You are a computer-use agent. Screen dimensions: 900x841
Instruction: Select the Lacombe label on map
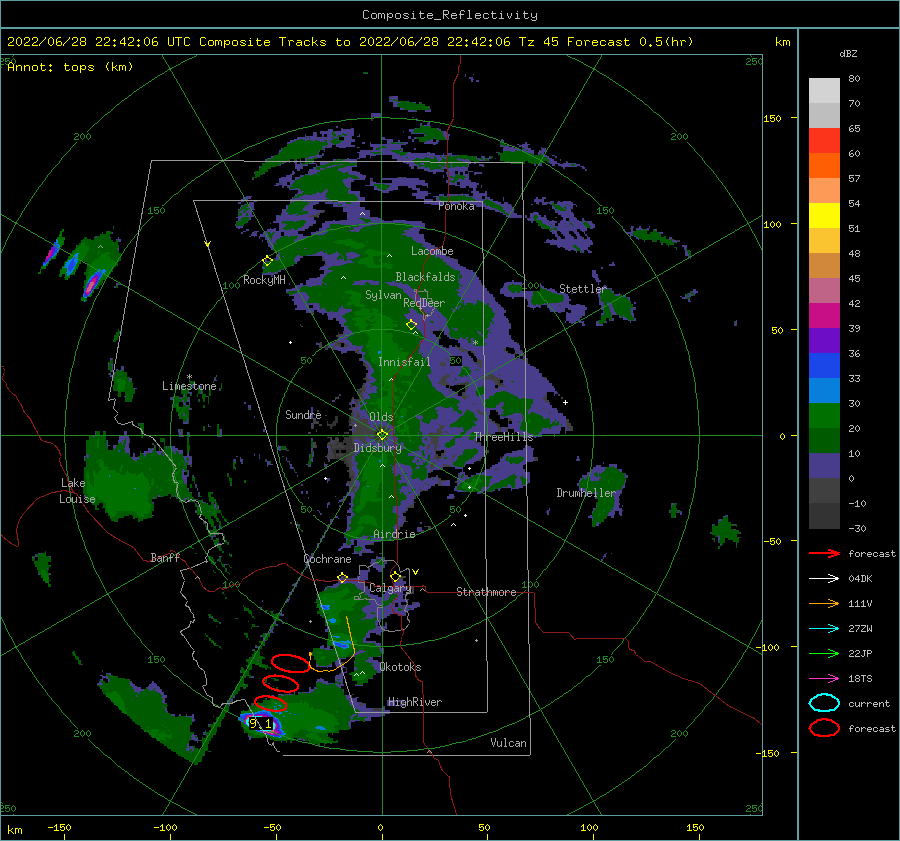point(432,251)
